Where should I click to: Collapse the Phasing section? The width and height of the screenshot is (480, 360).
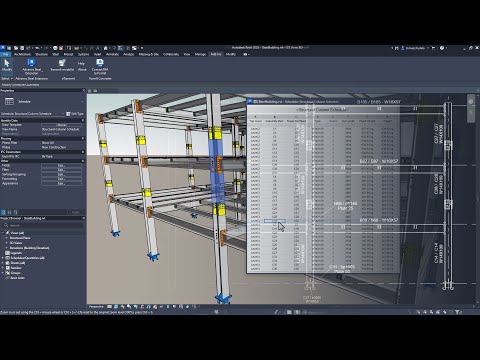[83, 138]
